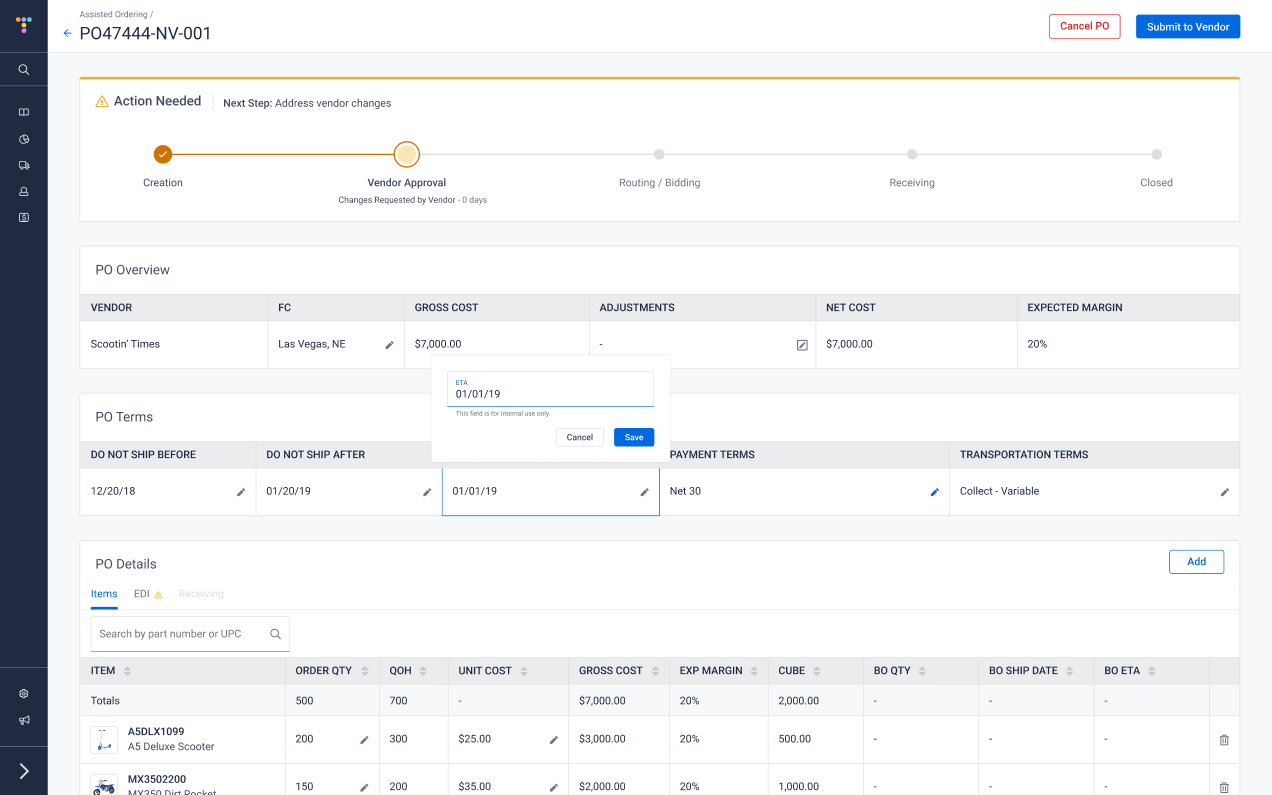Image resolution: width=1272 pixels, height=795 pixels.
Task: Click the A5 Deluxe Scooter thumbnail
Action: click(104, 740)
